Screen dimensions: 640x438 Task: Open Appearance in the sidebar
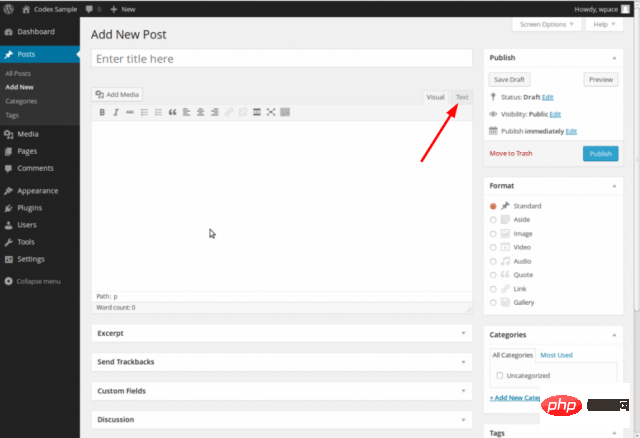[x=40, y=191]
